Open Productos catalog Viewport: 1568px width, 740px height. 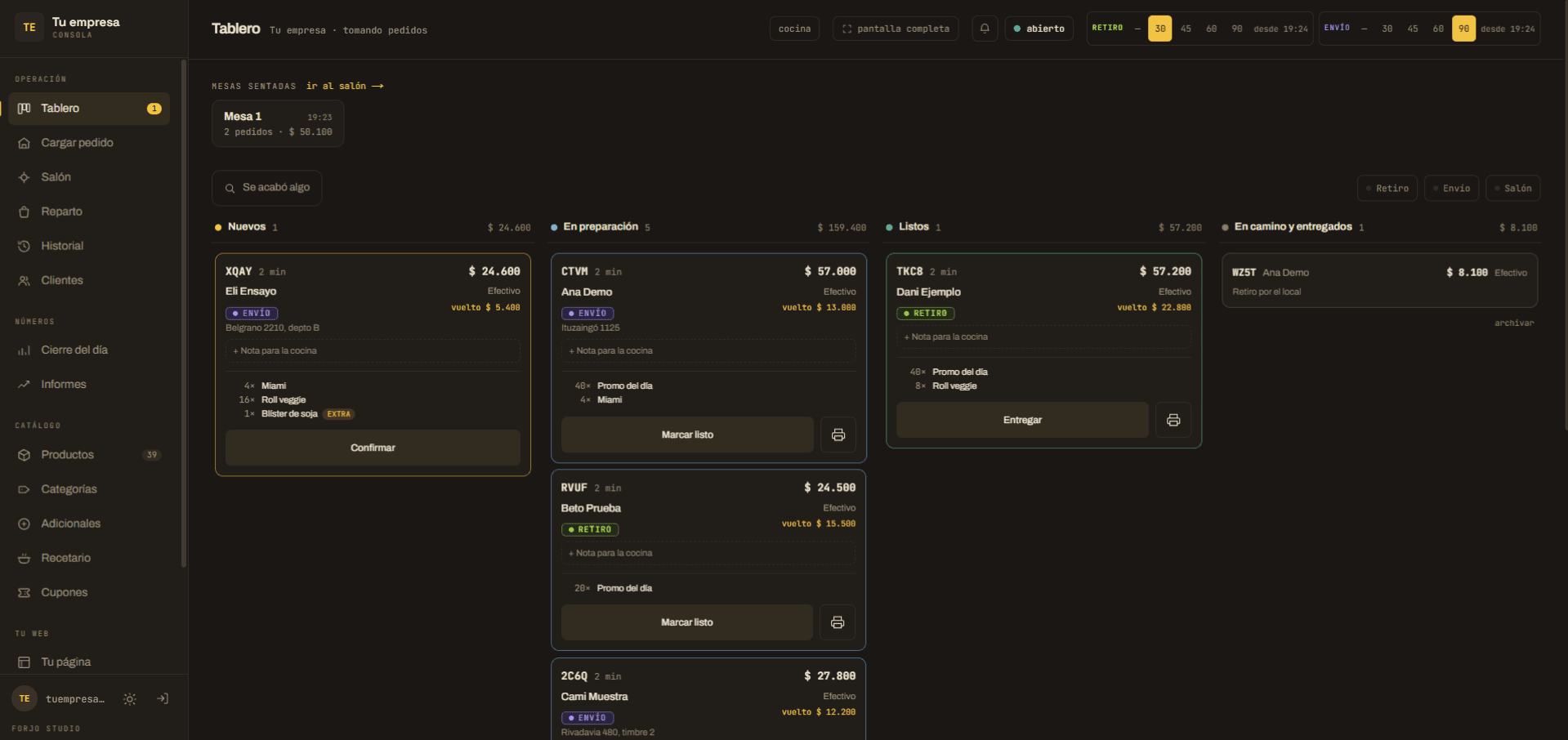[89, 455]
